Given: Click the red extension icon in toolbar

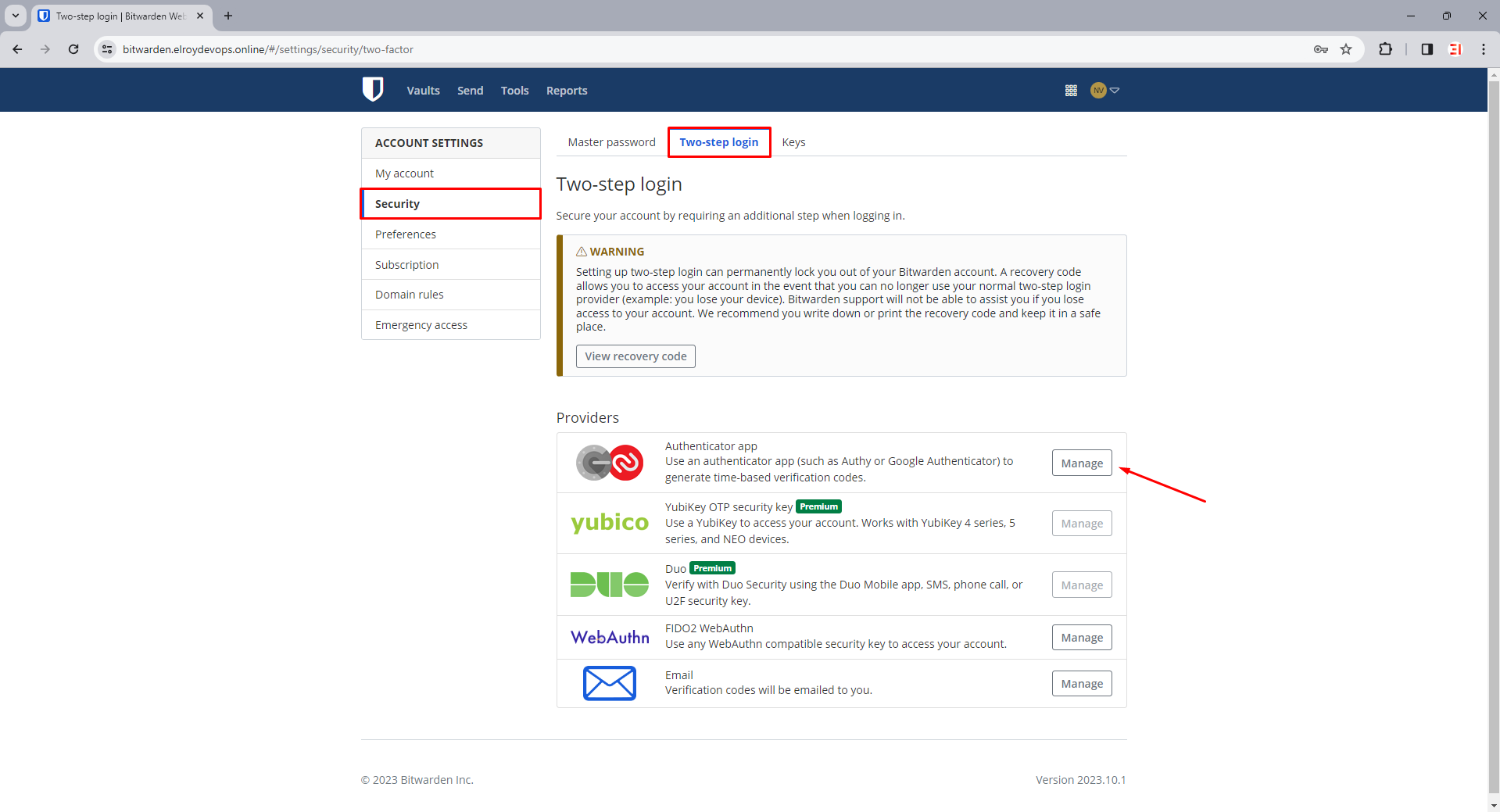Looking at the screenshot, I should point(1455,49).
